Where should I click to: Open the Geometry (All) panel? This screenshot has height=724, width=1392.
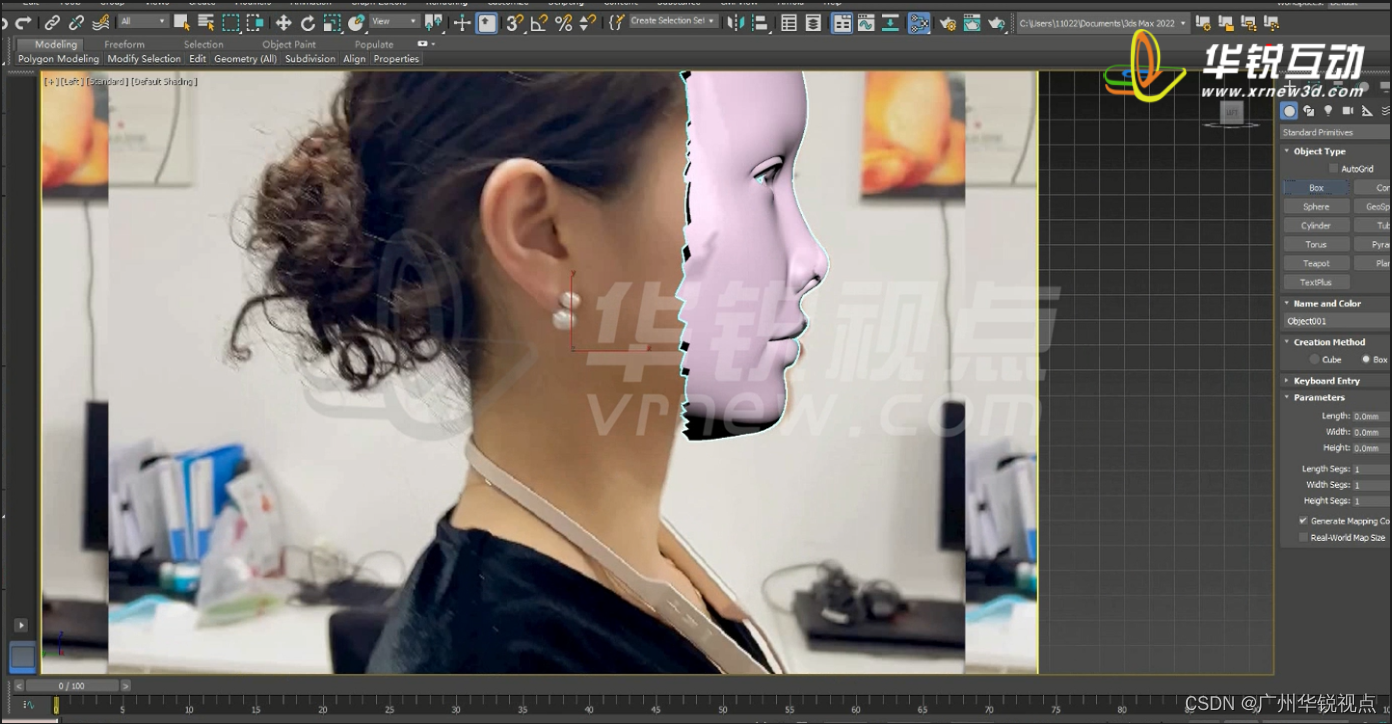click(x=245, y=59)
